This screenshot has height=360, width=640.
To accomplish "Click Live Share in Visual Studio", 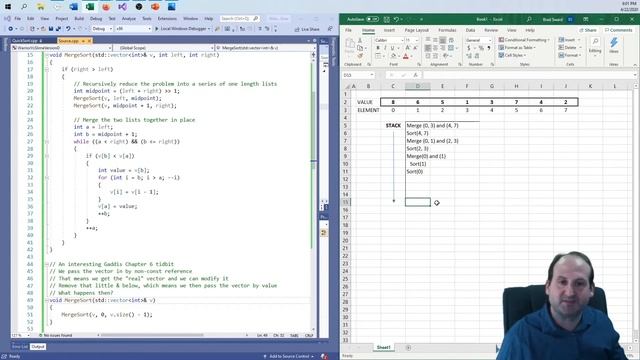I will 307,29.
